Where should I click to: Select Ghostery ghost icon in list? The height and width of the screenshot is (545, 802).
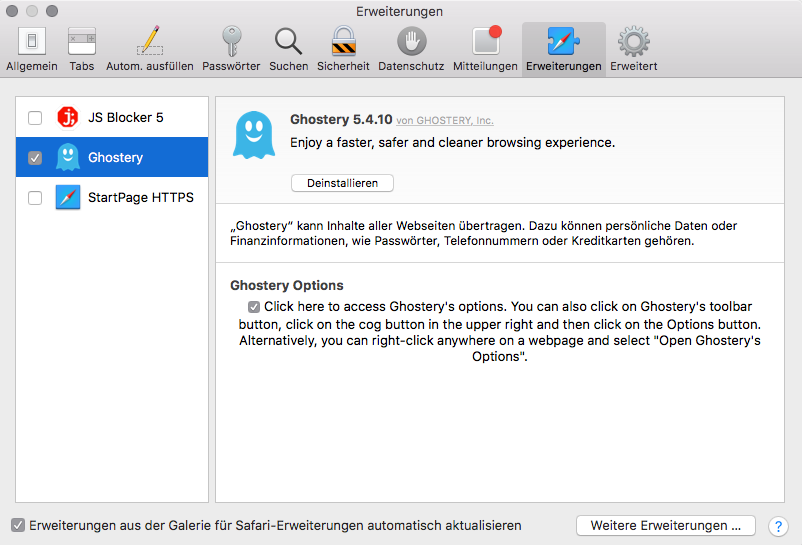68,157
